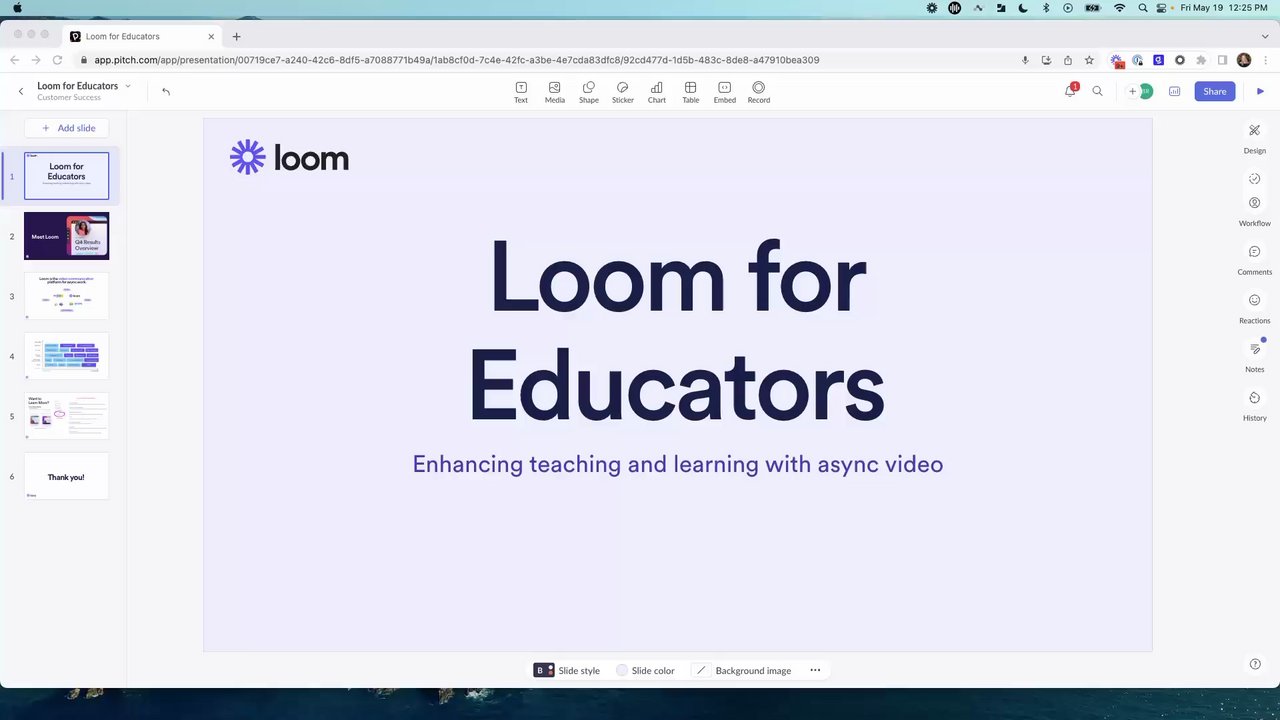Open the History panel
The width and height of the screenshot is (1280, 720).
click(x=1255, y=405)
